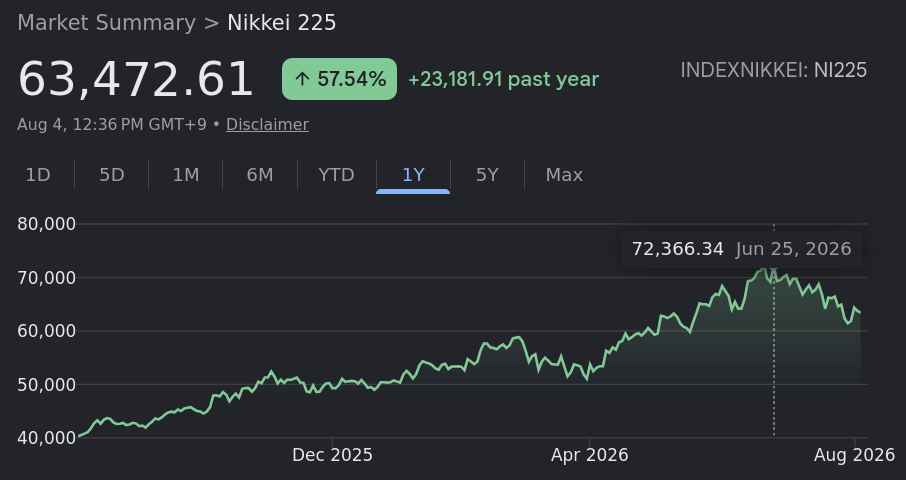Screen dimensions: 906x480
Task: Switch to the 1M range tab
Action: coord(185,174)
